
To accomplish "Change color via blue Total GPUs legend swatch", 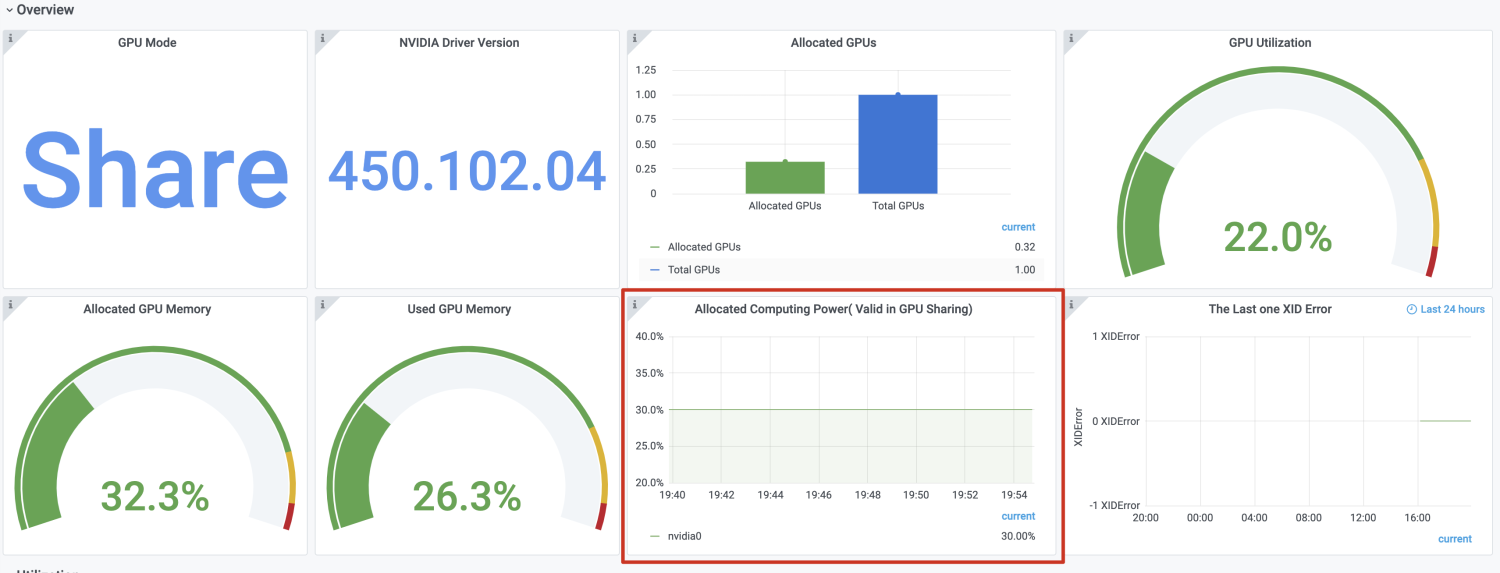I will 655,270.
